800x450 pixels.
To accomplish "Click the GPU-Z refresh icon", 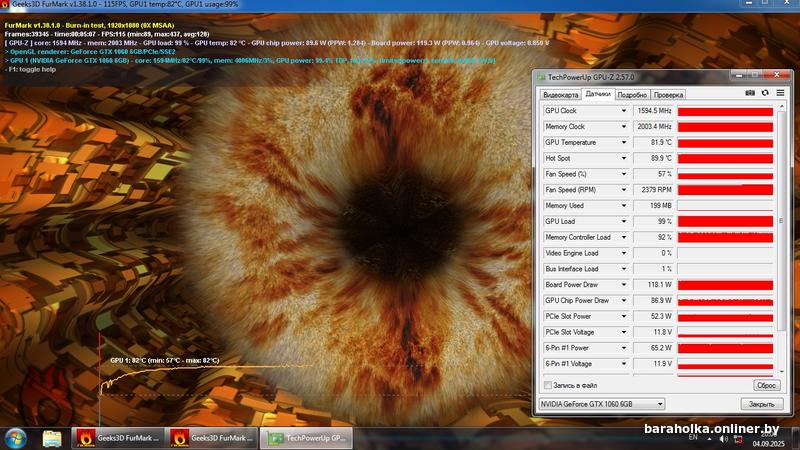I will (765, 93).
